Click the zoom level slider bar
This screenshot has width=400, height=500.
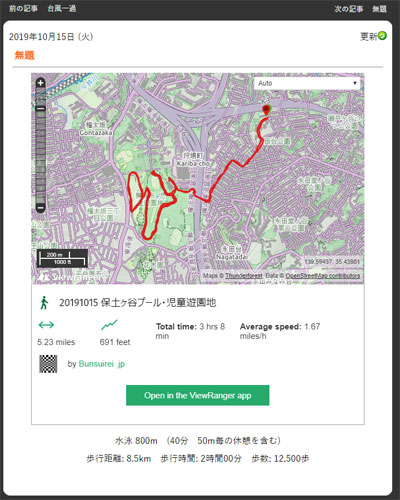tap(40, 158)
